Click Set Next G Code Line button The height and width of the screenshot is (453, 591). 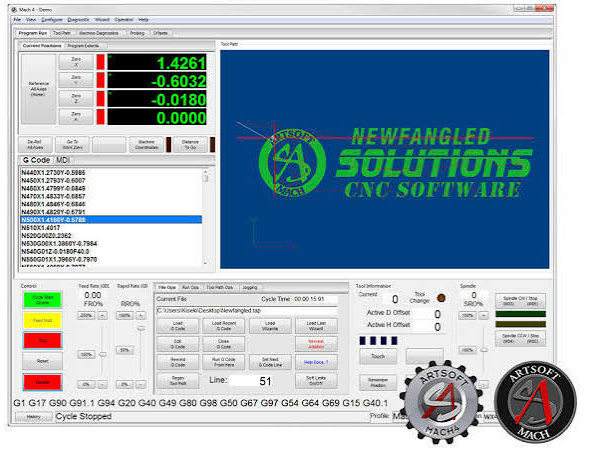coord(270,362)
